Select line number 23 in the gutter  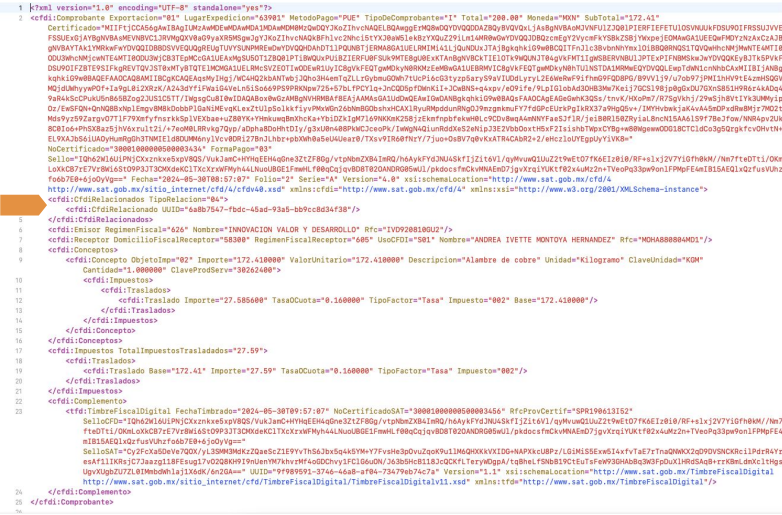click(x=19, y=411)
